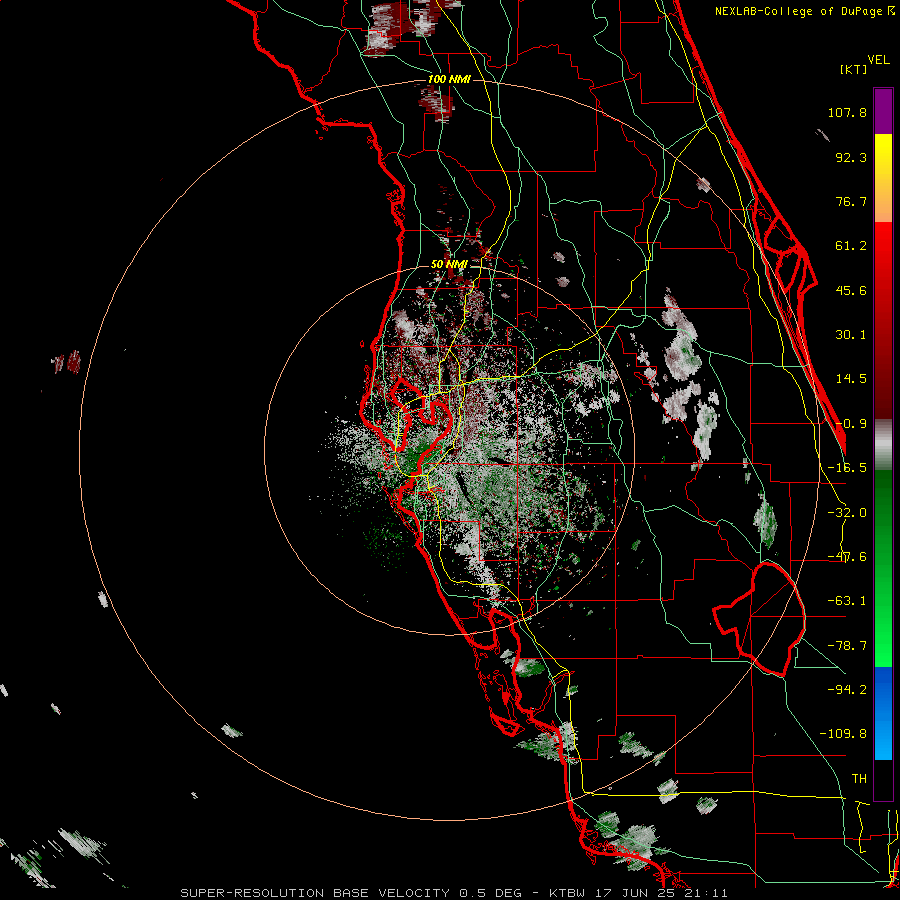Screen dimensions: 900x900
Task: Click the VEL legend title
Action: click(x=878, y=60)
